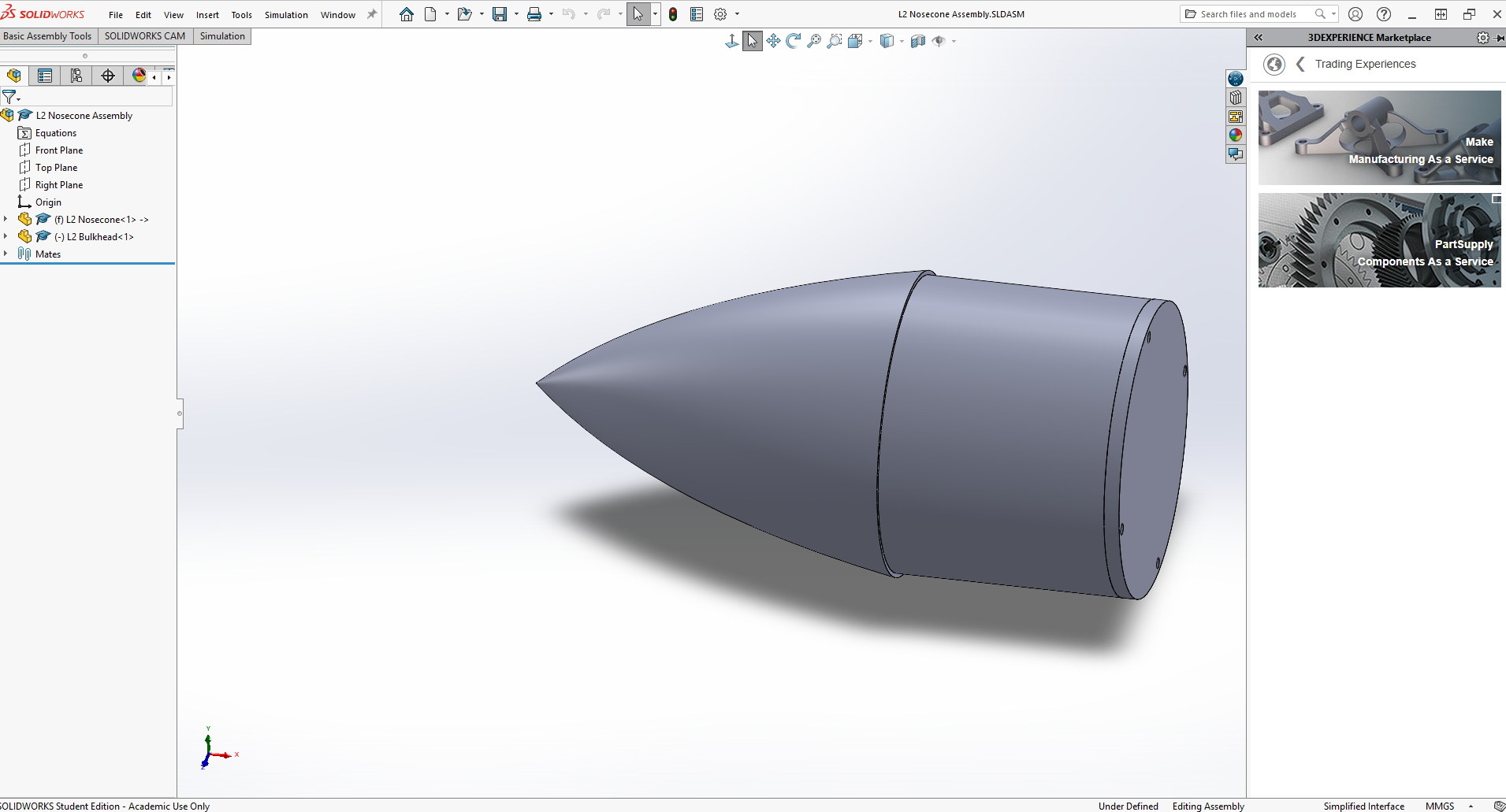Open the DimXpertManager crosshair tab
This screenshot has height=812, width=1506.
click(x=108, y=76)
